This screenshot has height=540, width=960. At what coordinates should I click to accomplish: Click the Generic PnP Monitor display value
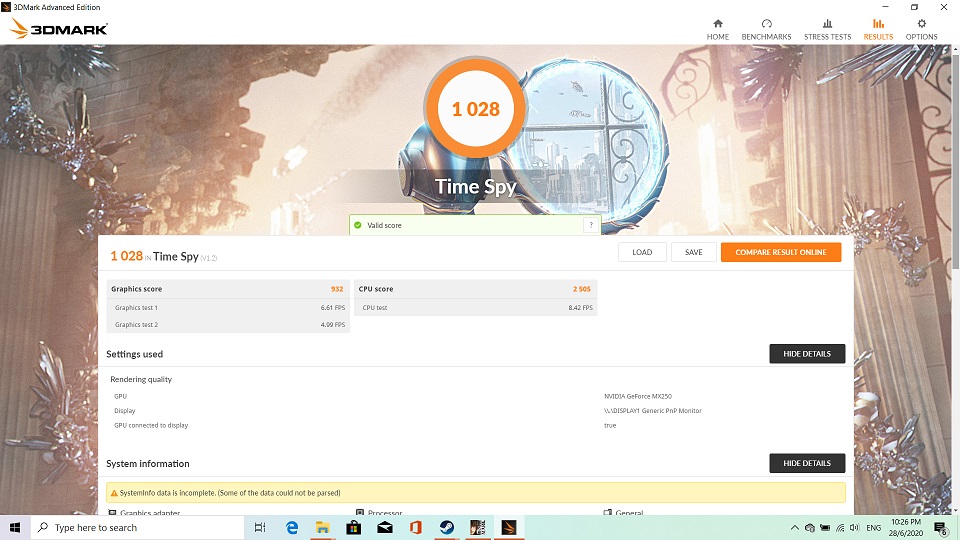coord(653,411)
